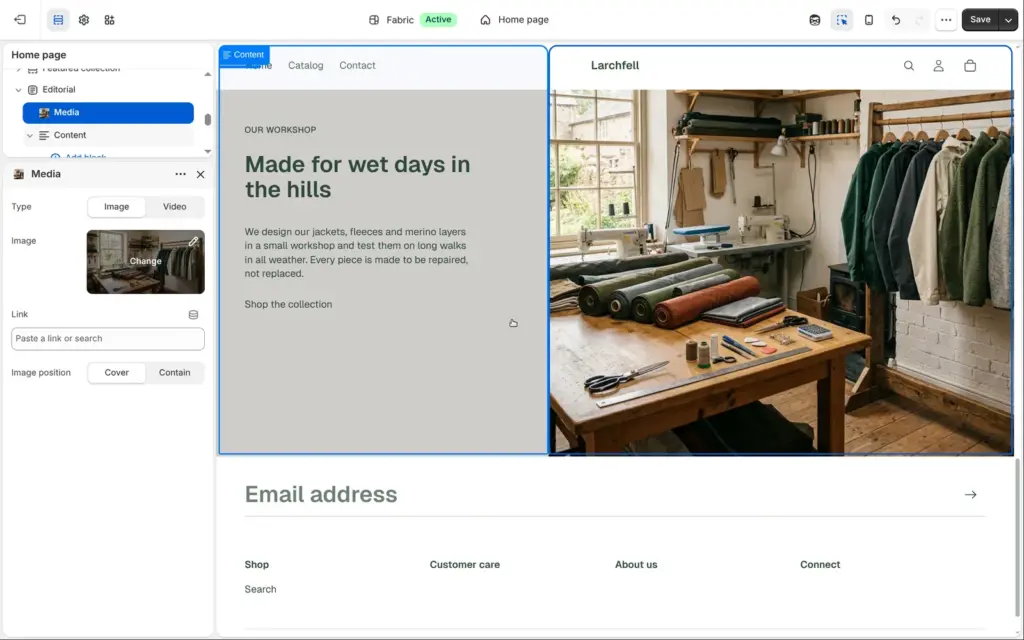
Task: Open the Search footer link
Action: (x=260, y=589)
